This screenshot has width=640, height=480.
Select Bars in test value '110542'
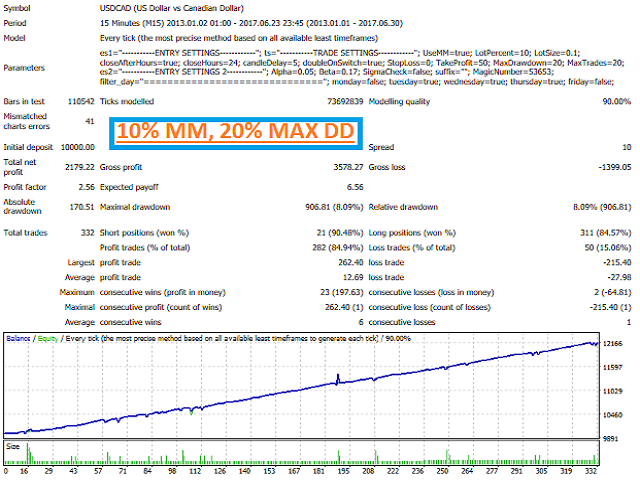tap(81, 101)
